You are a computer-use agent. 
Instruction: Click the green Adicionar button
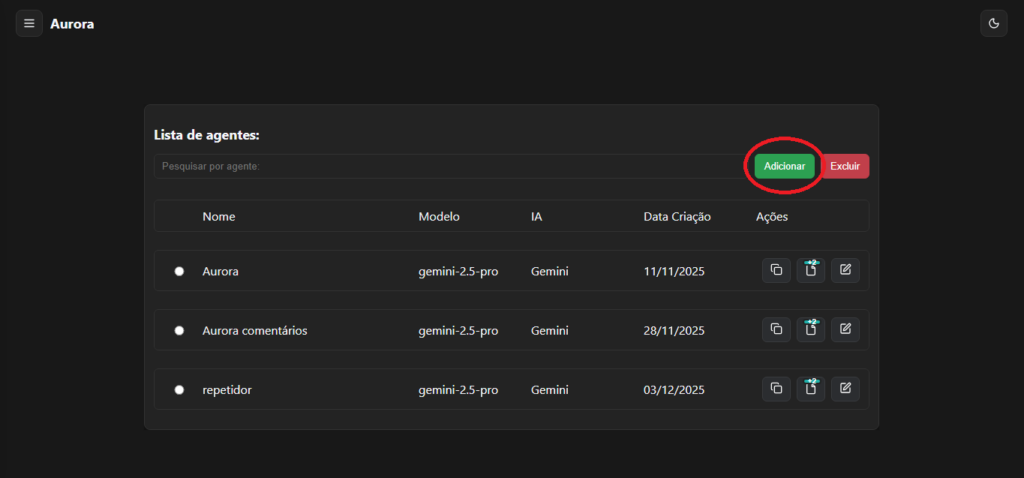click(x=784, y=166)
